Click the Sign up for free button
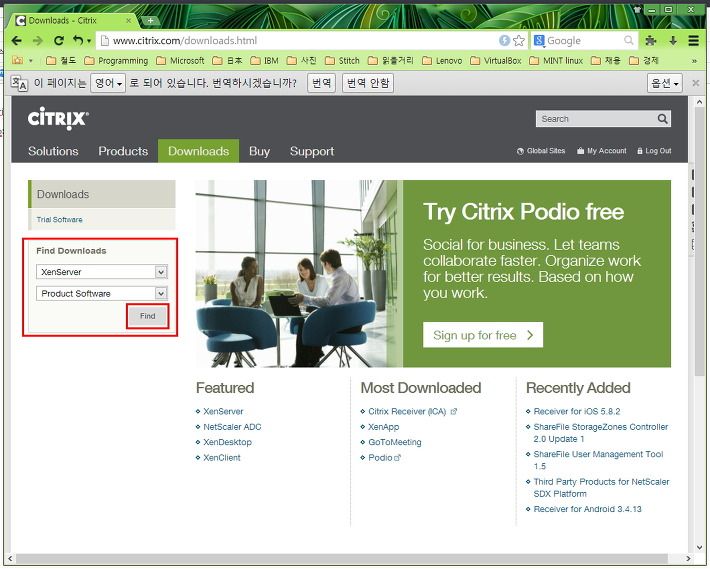Image resolution: width=710 pixels, height=569 pixels. [x=483, y=335]
